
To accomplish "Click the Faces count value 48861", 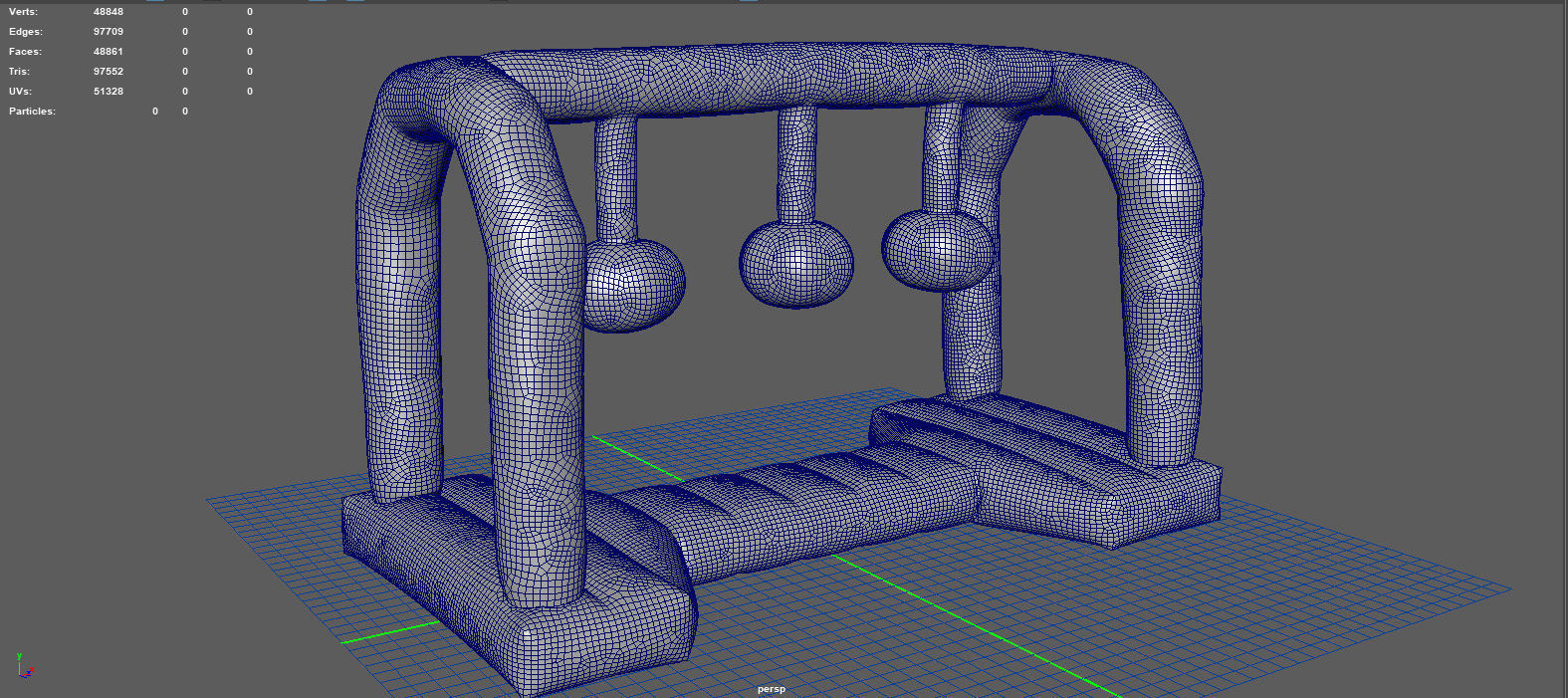I will pos(109,52).
